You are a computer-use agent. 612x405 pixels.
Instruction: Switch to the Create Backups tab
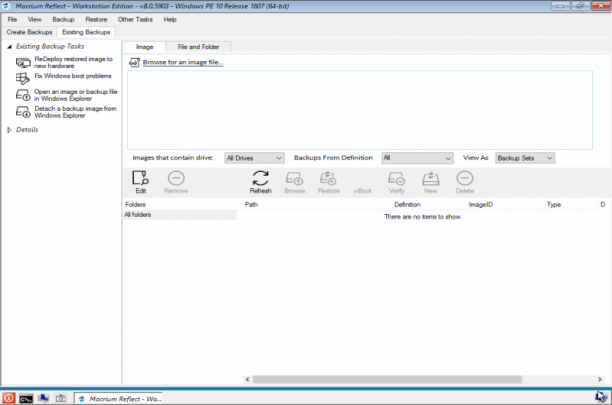click(29, 32)
